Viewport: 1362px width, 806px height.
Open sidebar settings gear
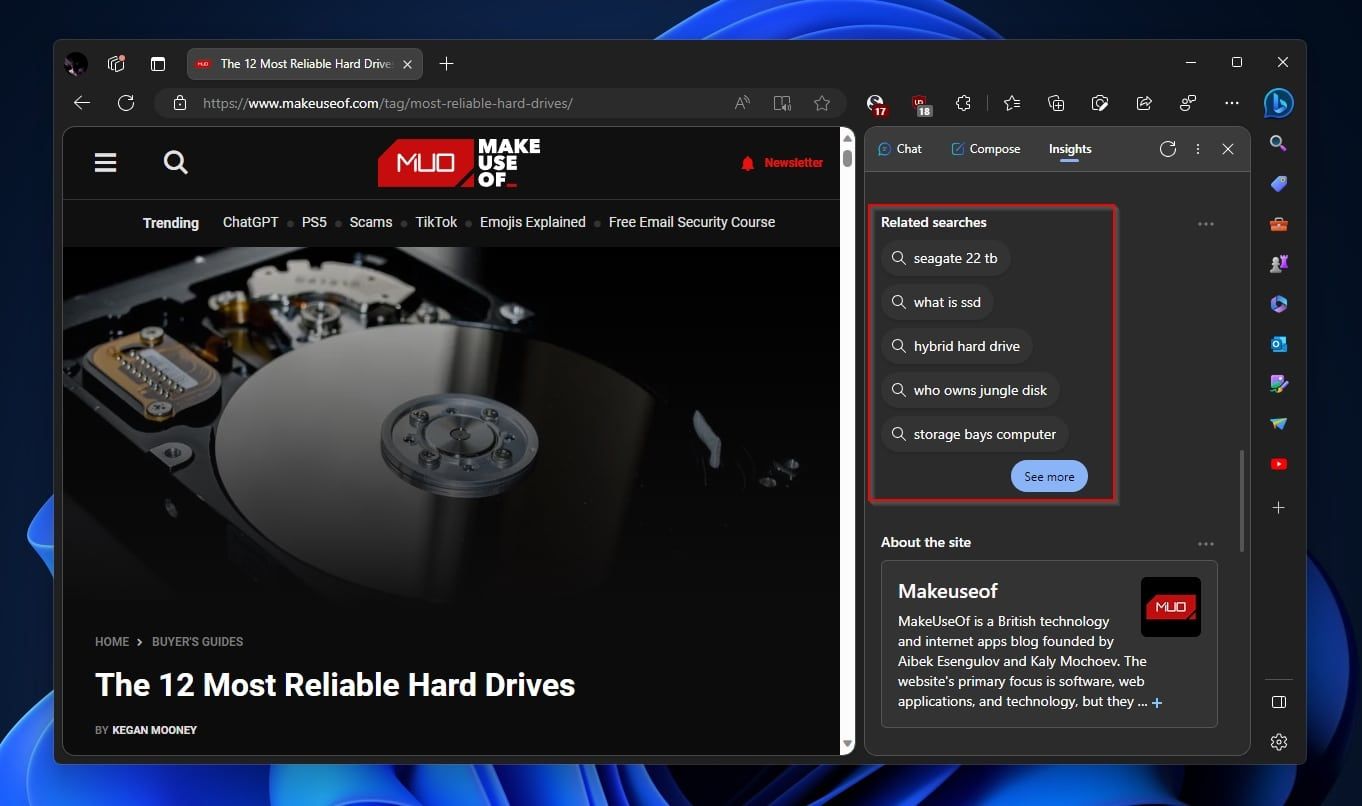coord(1278,742)
